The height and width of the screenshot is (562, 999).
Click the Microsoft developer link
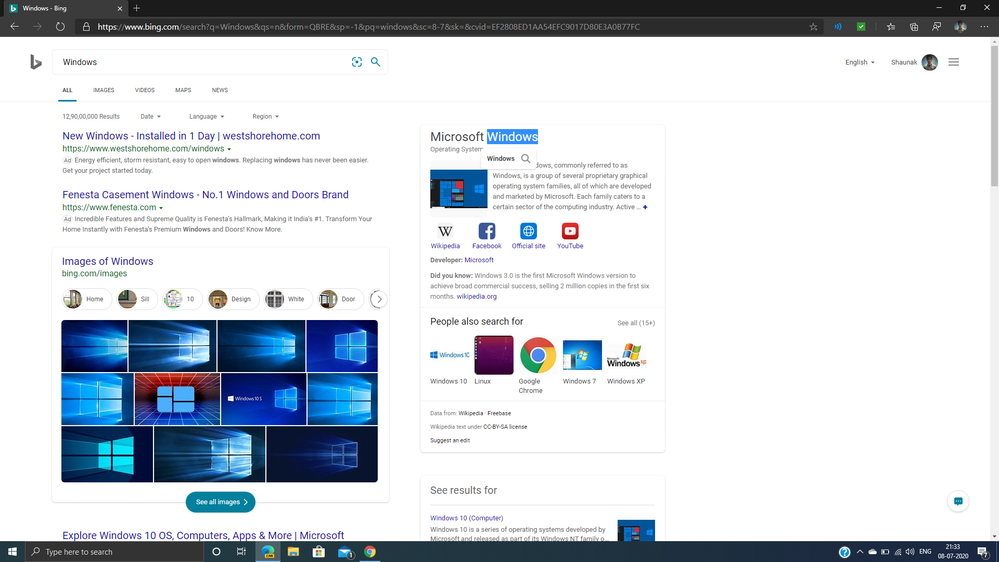click(478, 260)
